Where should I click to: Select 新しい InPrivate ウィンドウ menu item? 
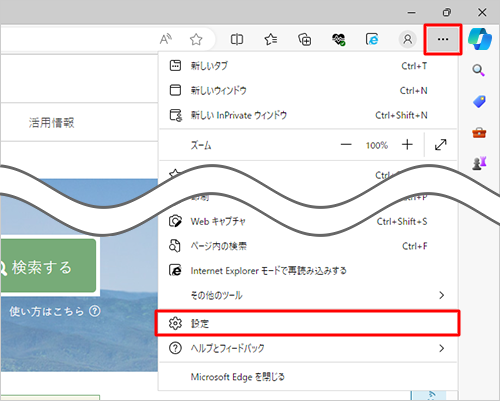(308, 115)
